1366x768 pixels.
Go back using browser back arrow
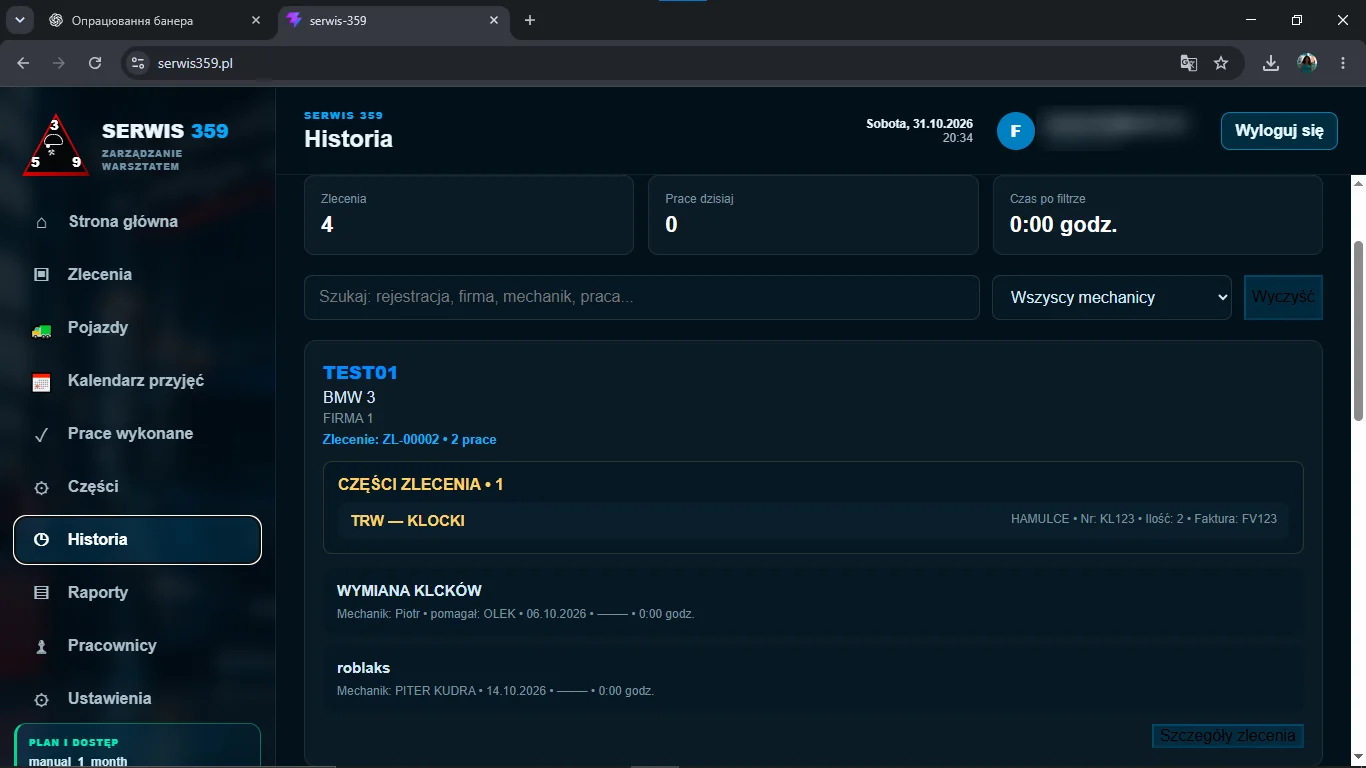[23, 63]
